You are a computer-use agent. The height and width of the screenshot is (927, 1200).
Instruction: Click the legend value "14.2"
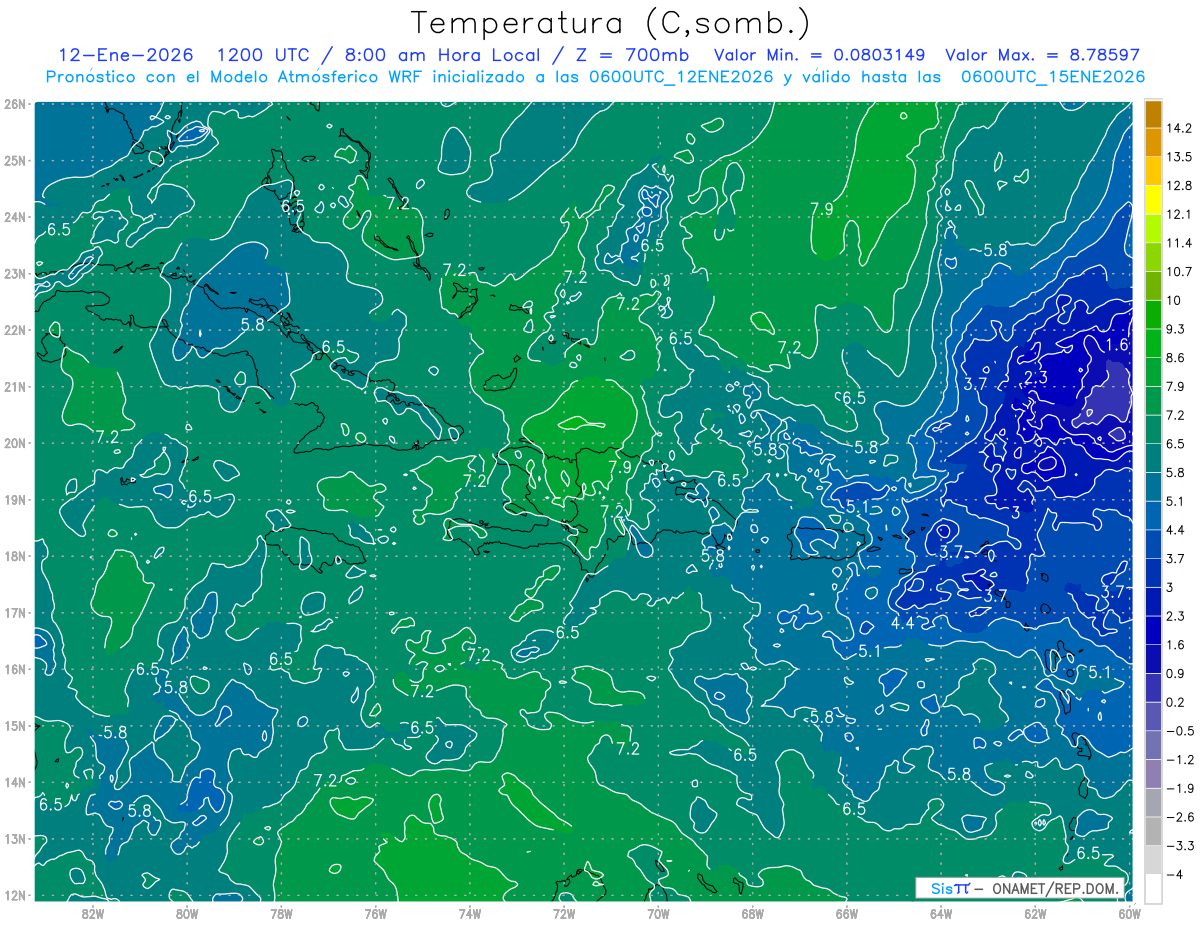(x=1181, y=128)
